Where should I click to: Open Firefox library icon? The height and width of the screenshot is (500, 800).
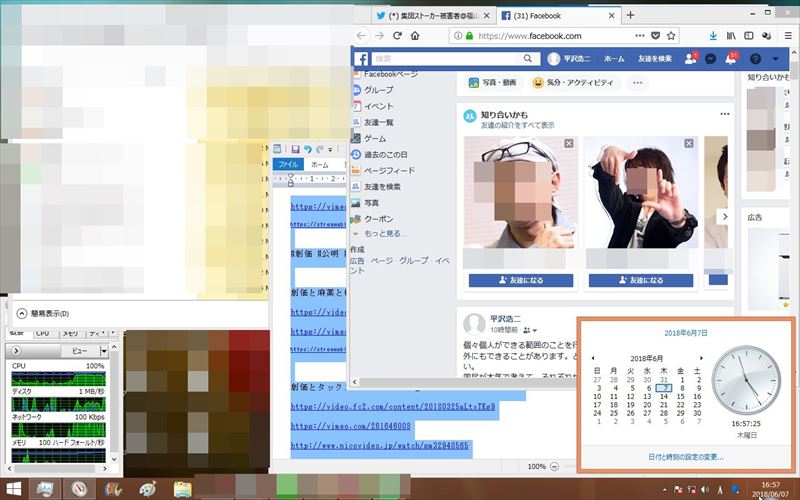[x=731, y=36]
